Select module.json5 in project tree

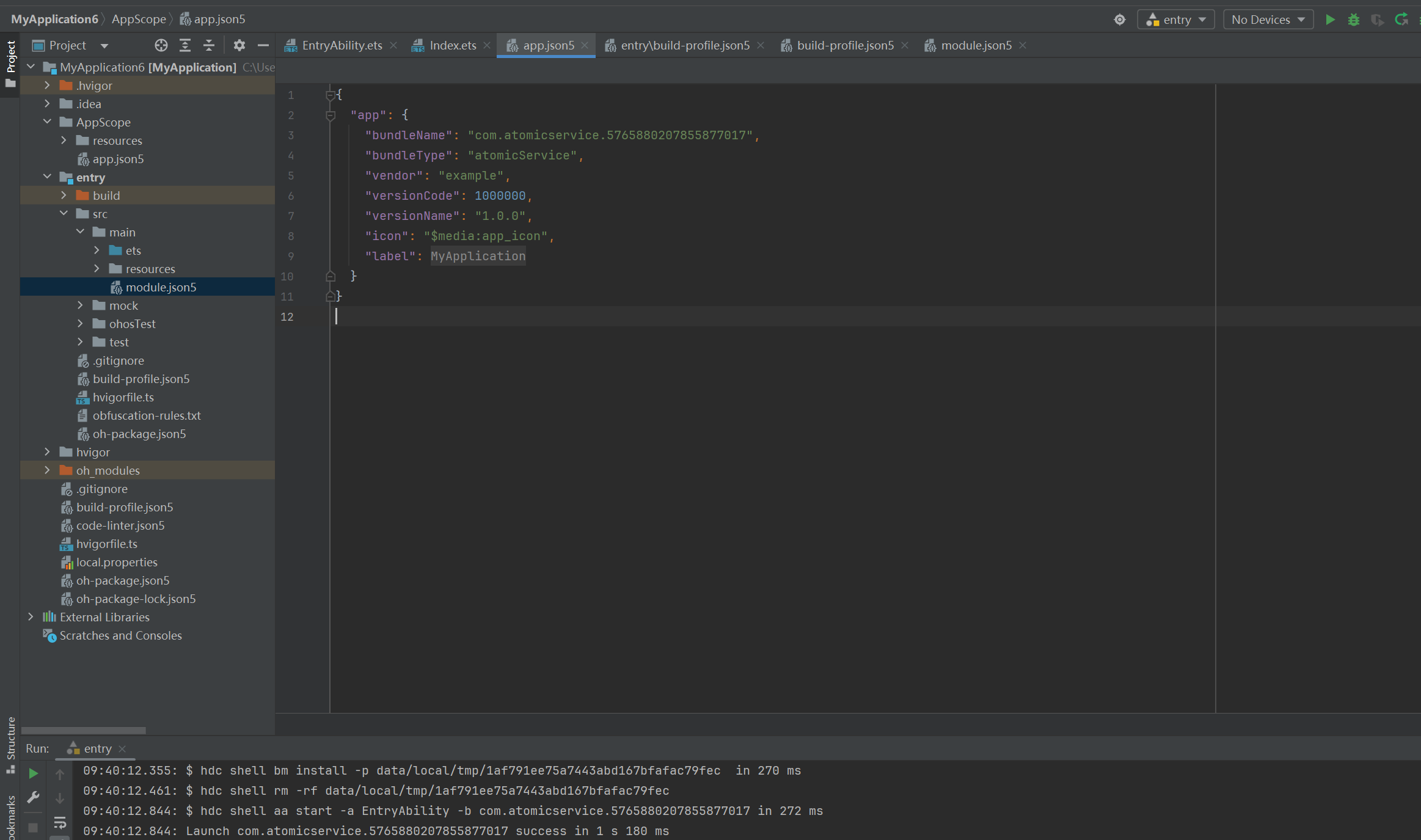click(161, 287)
